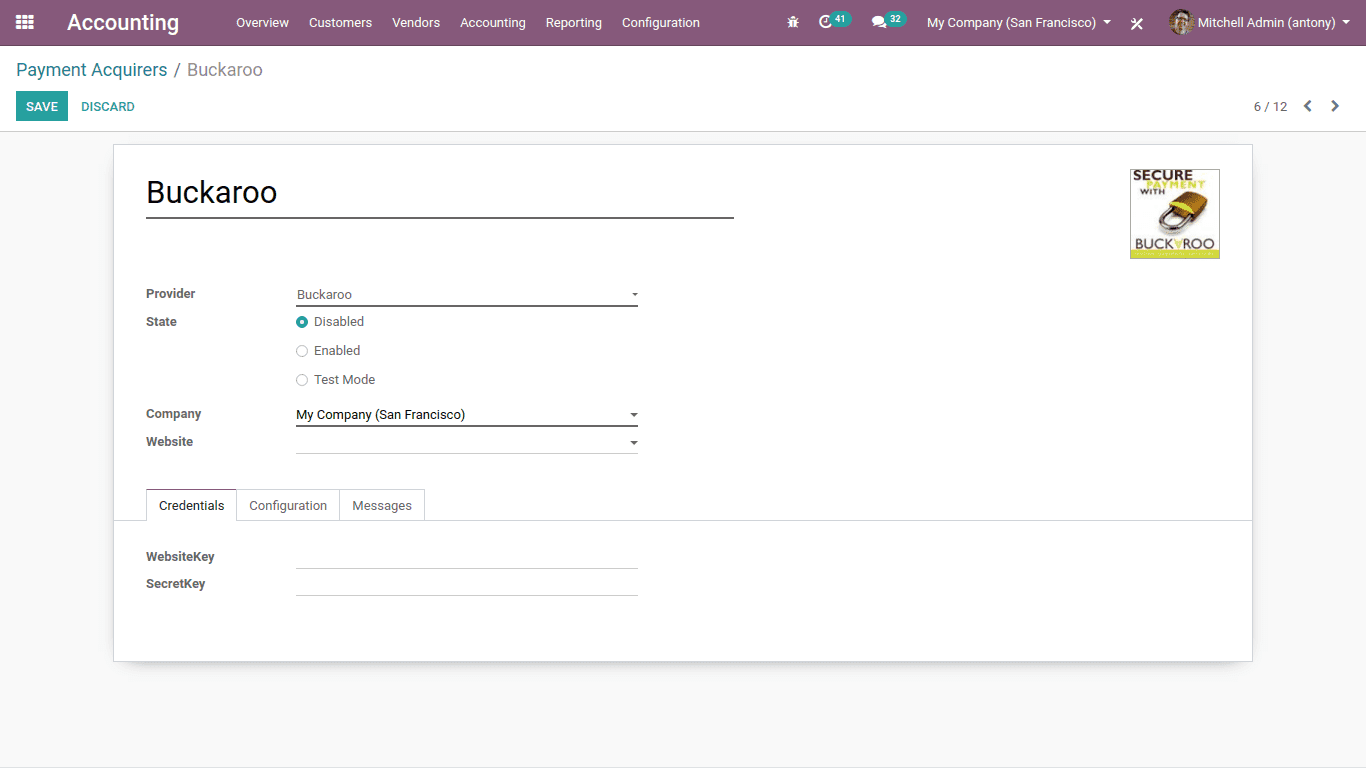Edit the Buckaroo name field

(x=440, y=192)
